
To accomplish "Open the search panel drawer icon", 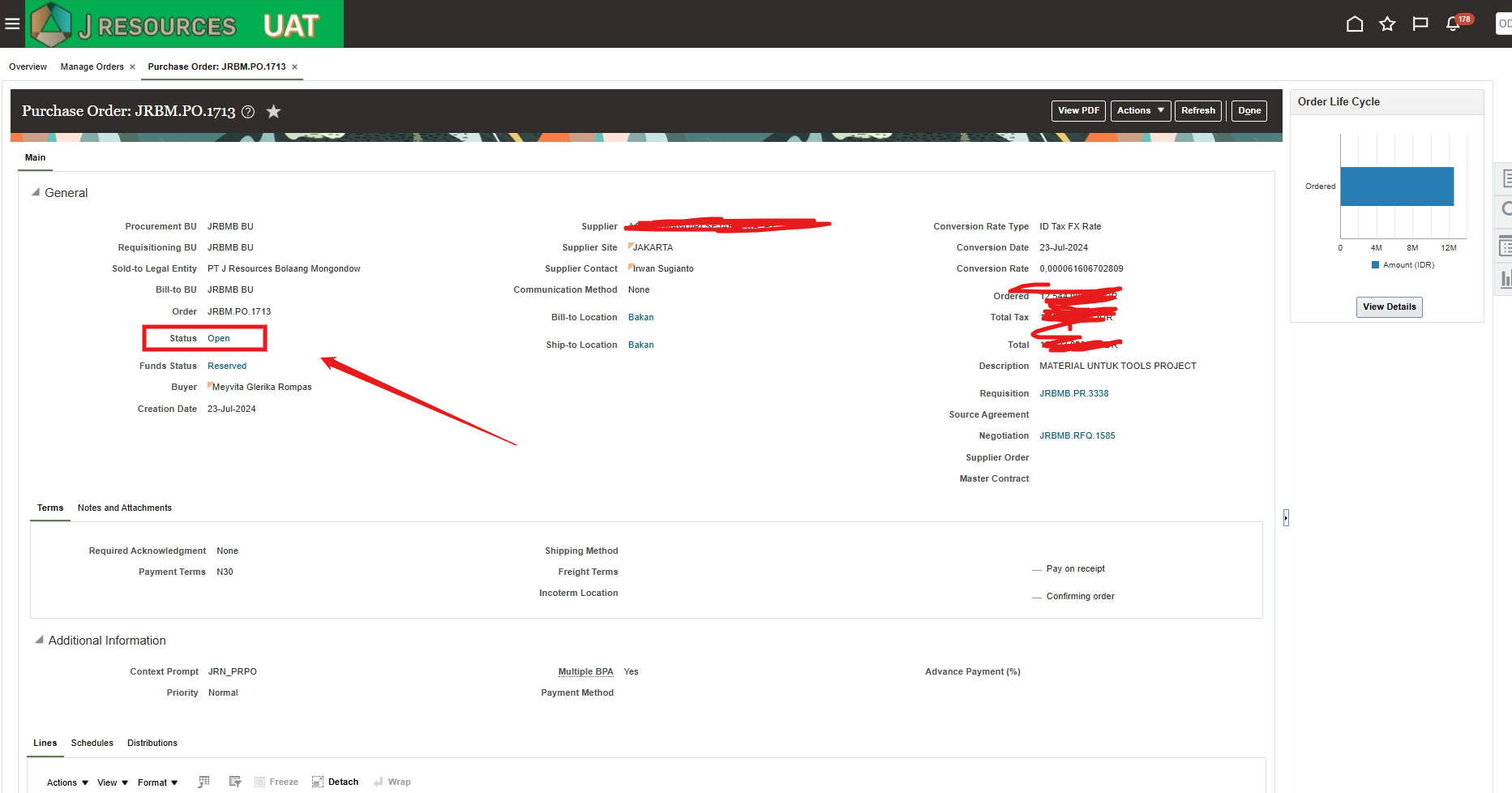I will pyautogui.click(x=1506, y=208).
